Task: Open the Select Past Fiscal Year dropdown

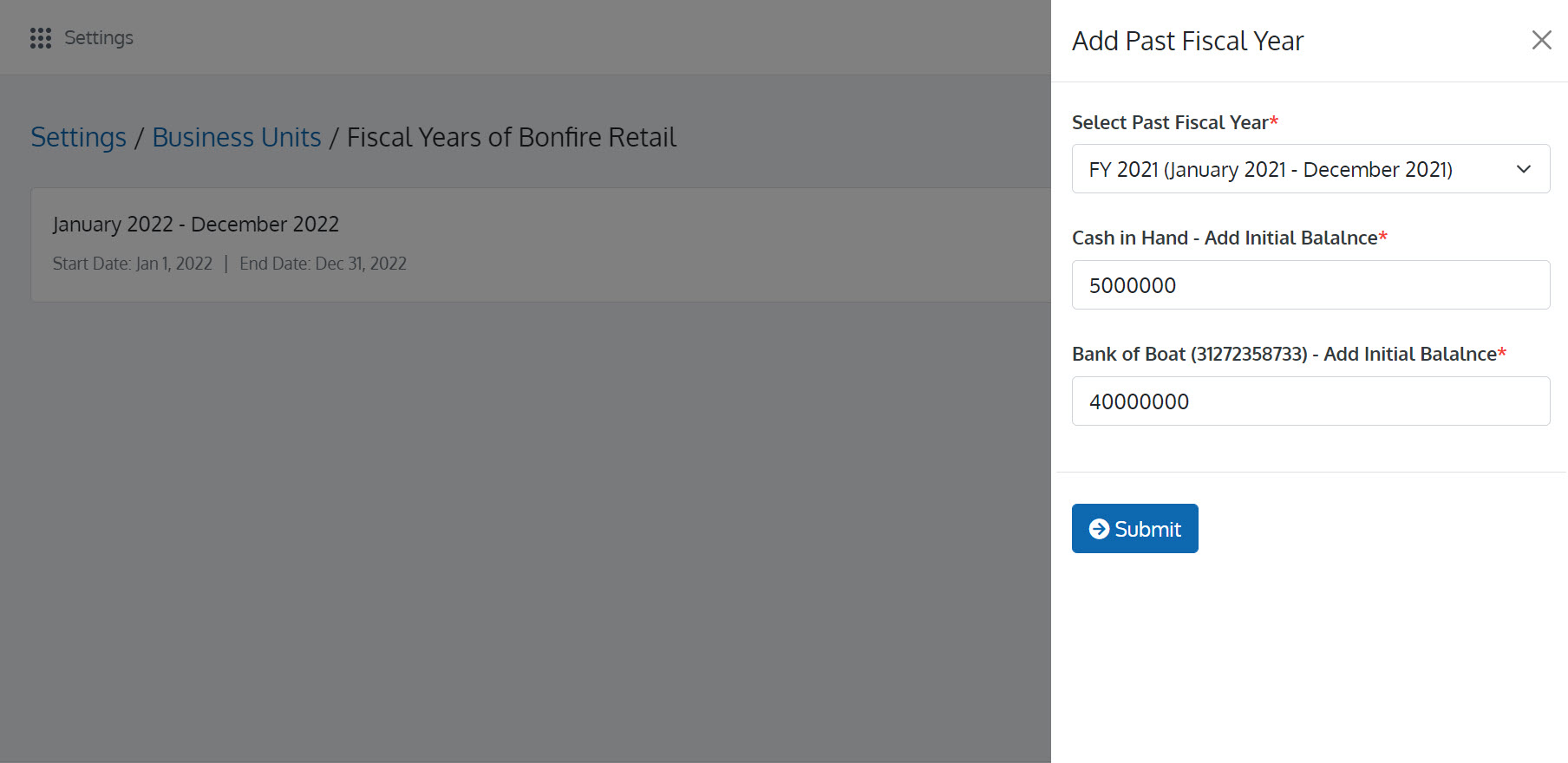Action: click(x=1310, y=169)
